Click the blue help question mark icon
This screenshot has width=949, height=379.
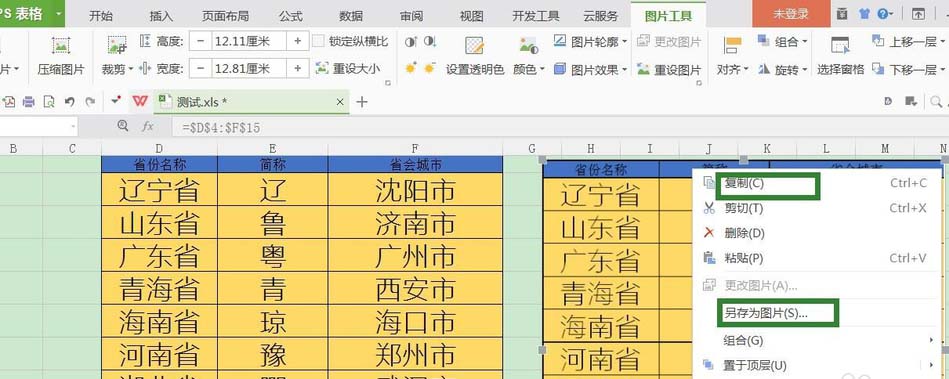click(882, 14)
